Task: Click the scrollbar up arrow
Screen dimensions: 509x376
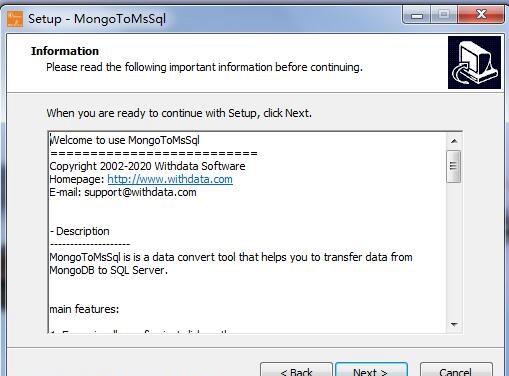Action: tap(454, 141)
